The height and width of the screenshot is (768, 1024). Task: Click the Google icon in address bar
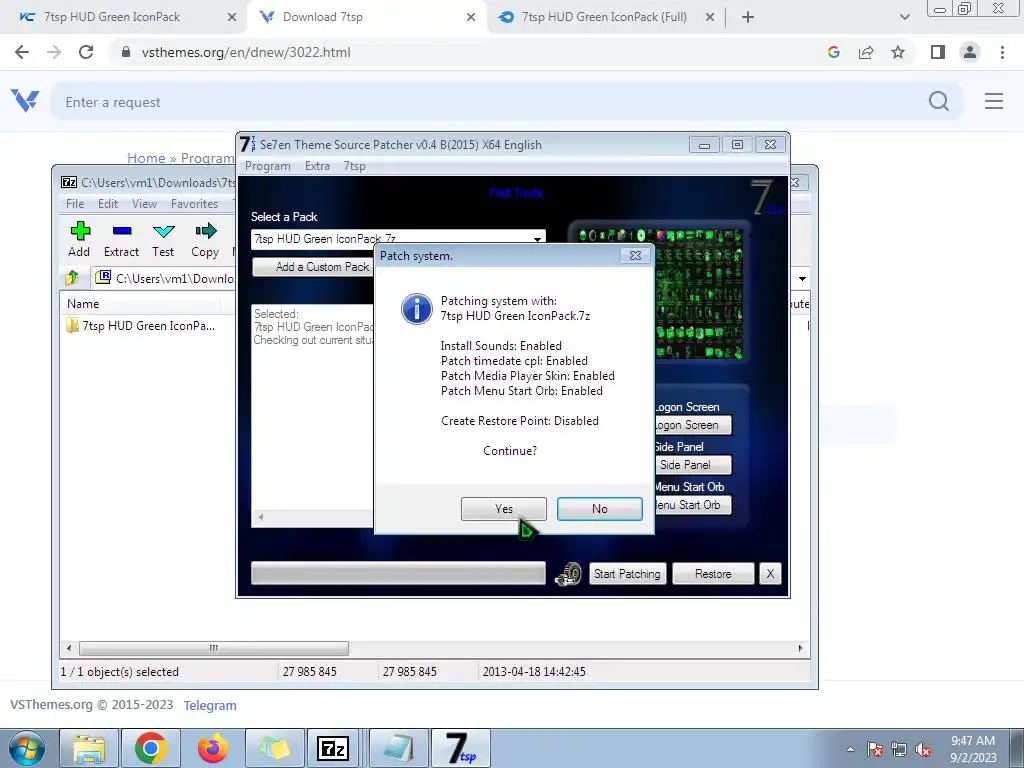point(833,52)
